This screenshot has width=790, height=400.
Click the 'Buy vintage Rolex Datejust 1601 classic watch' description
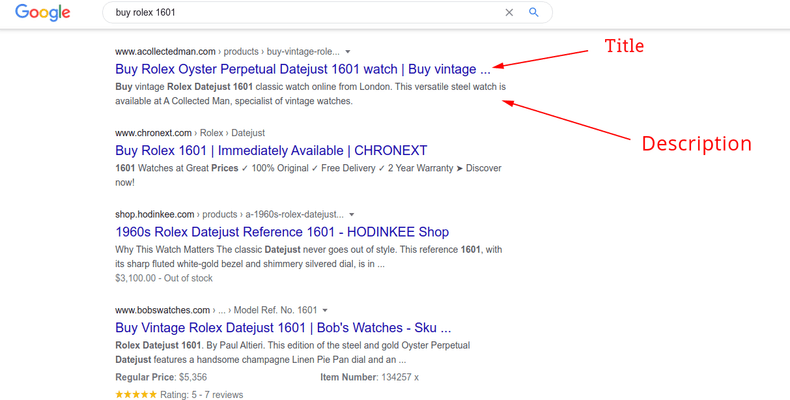tap(310, 94)
